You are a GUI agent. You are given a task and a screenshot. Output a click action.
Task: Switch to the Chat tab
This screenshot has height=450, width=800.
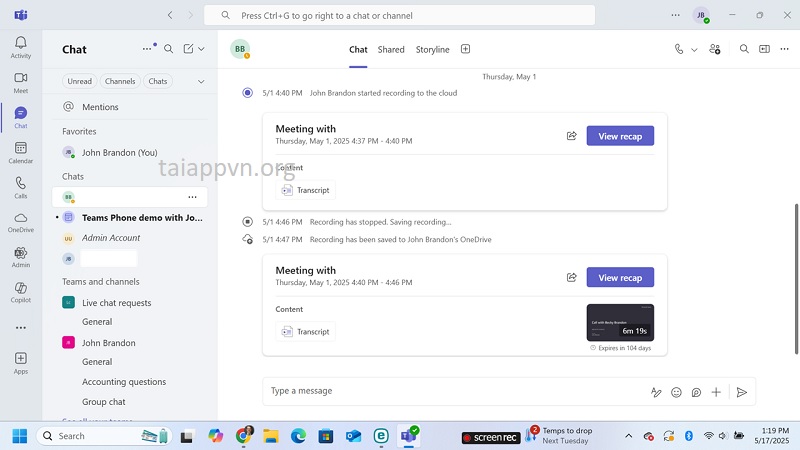click(x=358, y=49)
